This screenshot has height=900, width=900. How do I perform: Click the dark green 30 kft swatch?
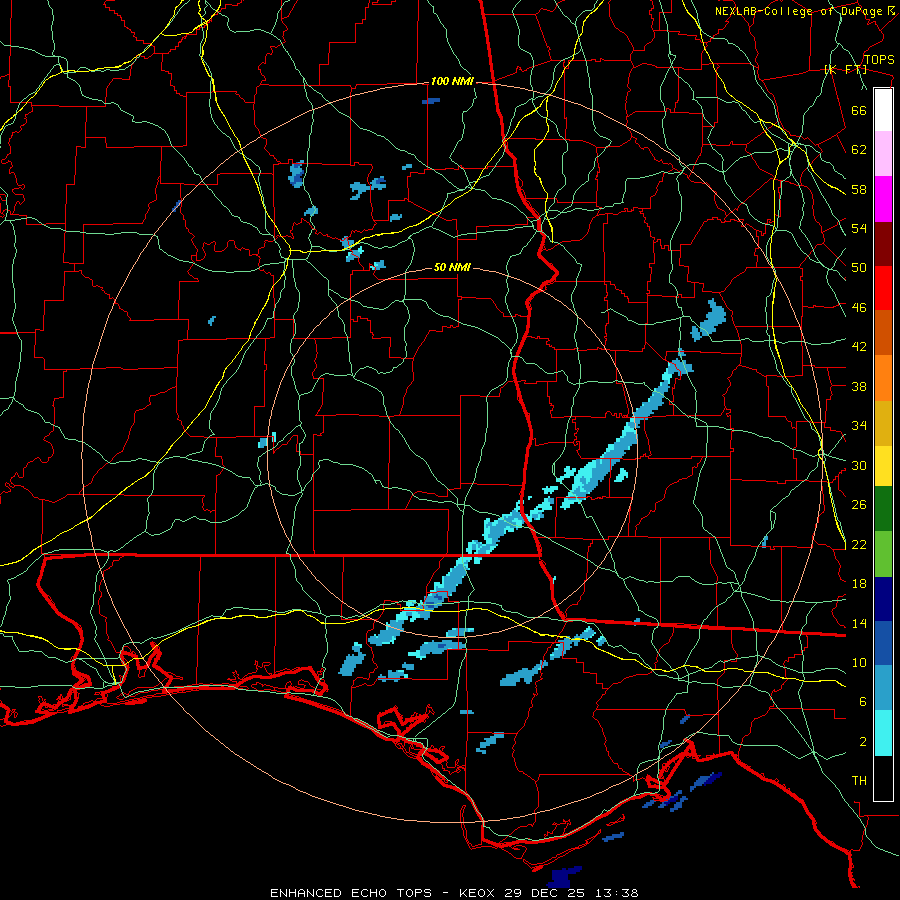click(883, 509)
